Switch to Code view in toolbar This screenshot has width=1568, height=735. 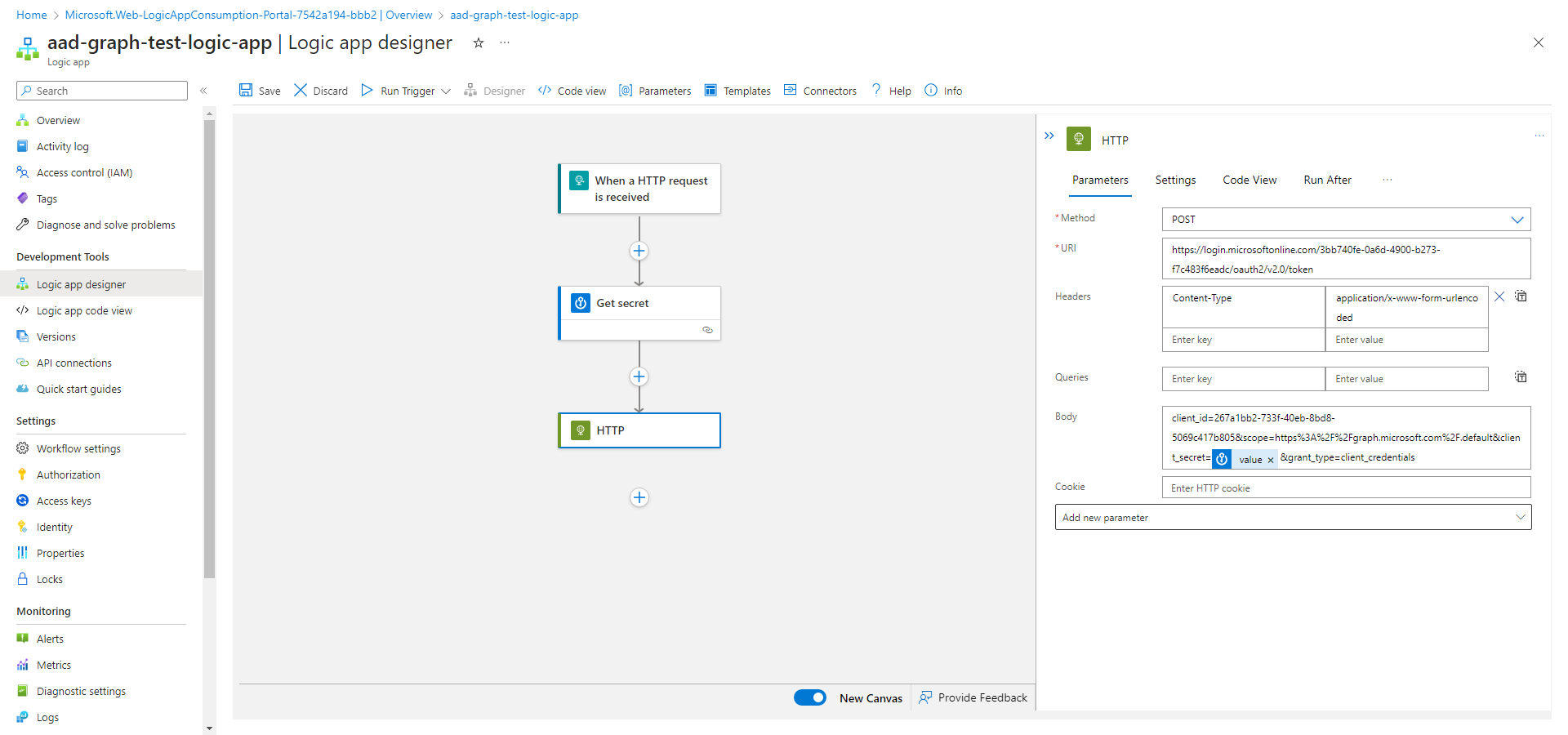(572, 91)
